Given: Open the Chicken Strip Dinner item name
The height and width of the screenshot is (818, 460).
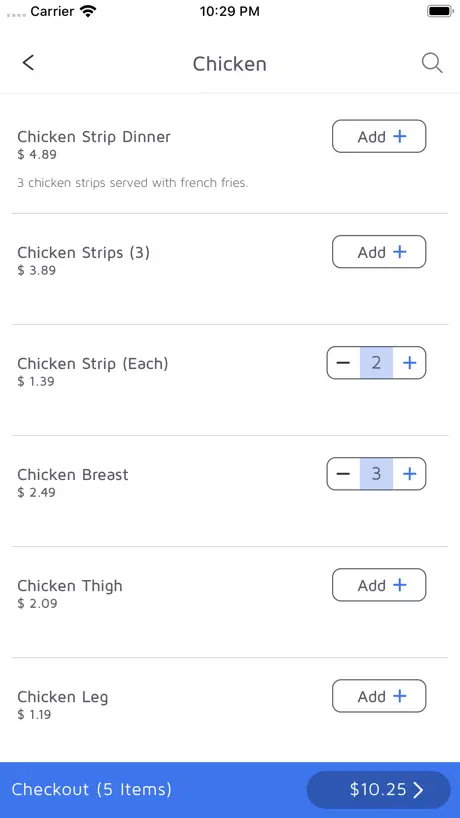Looking at the screenshot, I should 94,137.
